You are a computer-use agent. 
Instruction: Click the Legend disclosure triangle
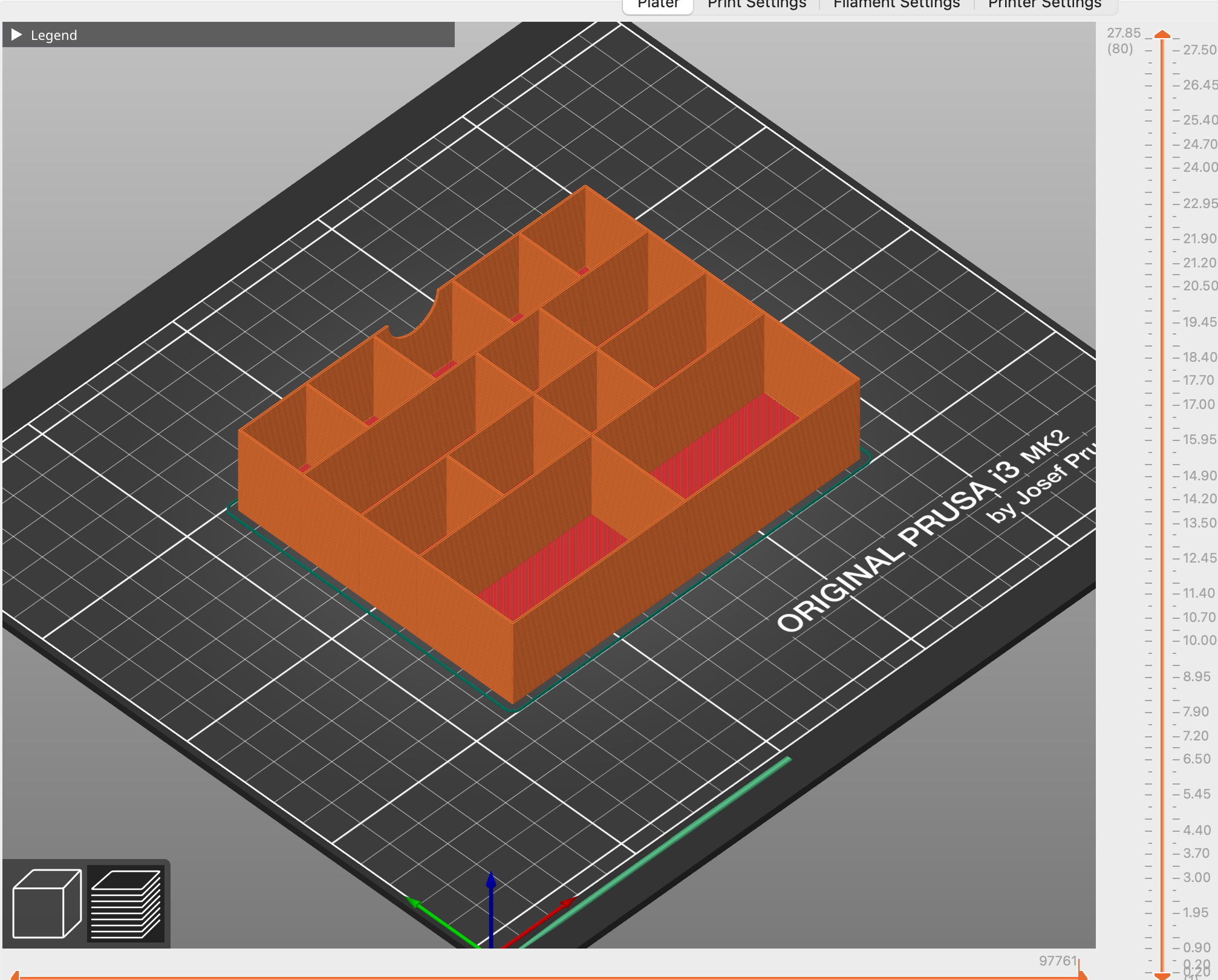click(x=16, y=35)
